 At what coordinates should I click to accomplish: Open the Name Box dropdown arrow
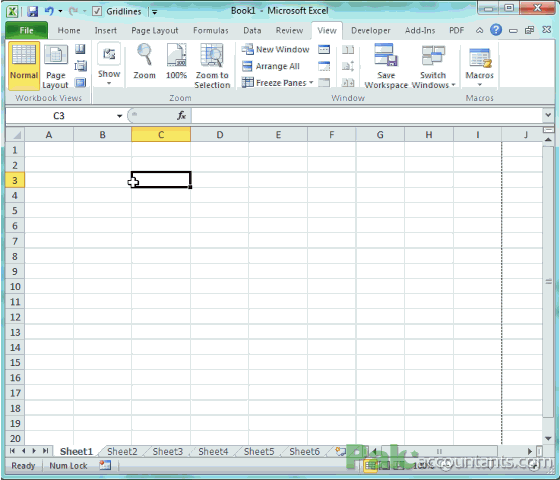click(x=119, y=116)
